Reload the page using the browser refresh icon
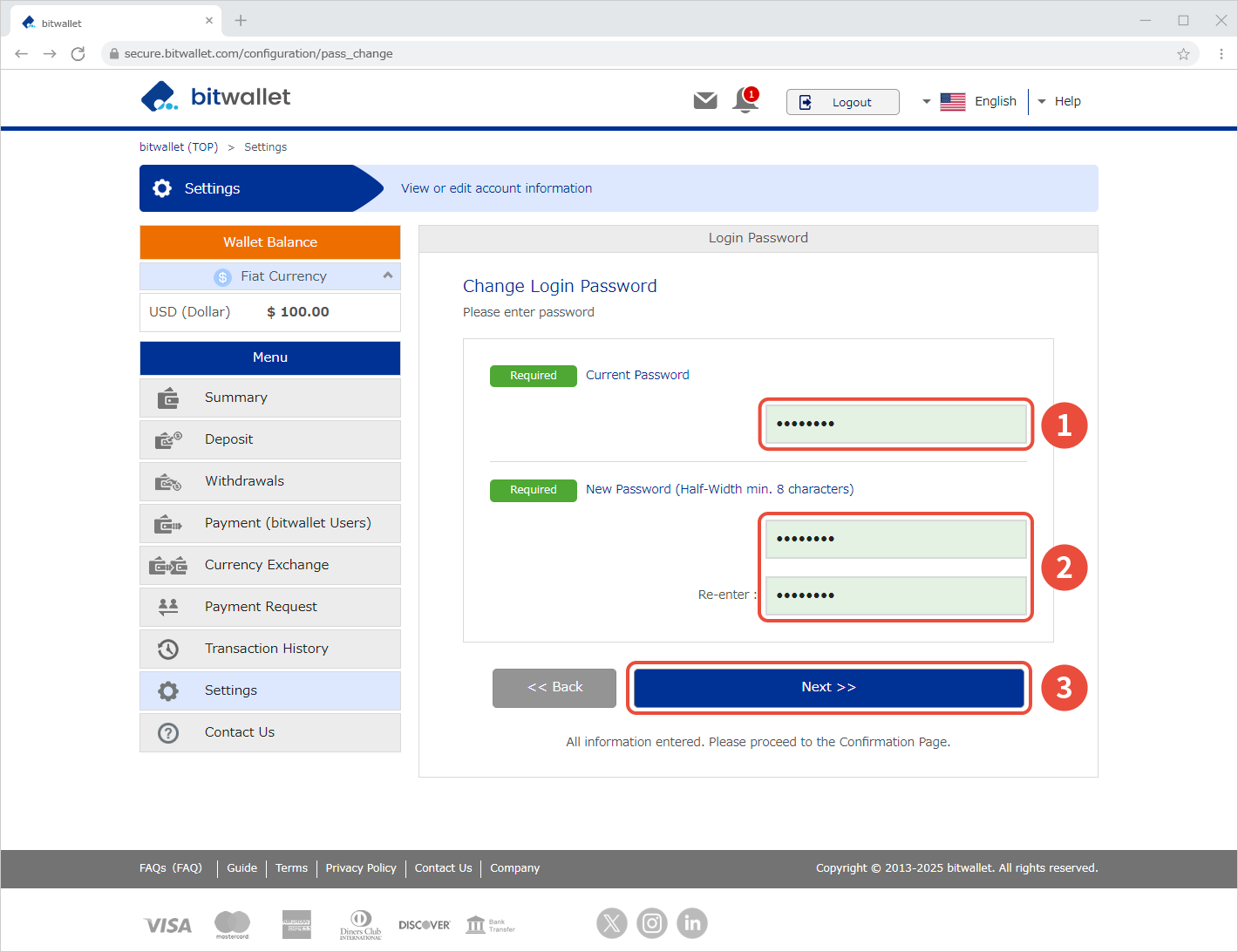Screen dimensions: 1238x952 click(78, 54)
